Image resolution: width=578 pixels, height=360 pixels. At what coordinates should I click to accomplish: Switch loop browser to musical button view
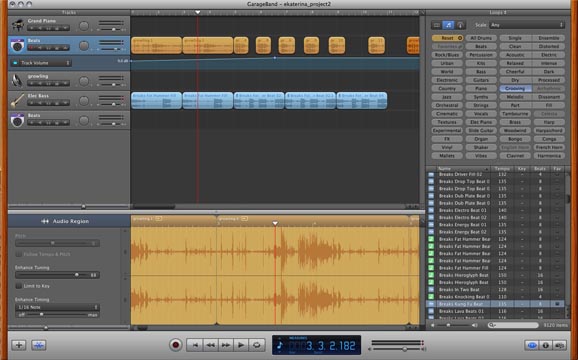click(x=448, y=25)
